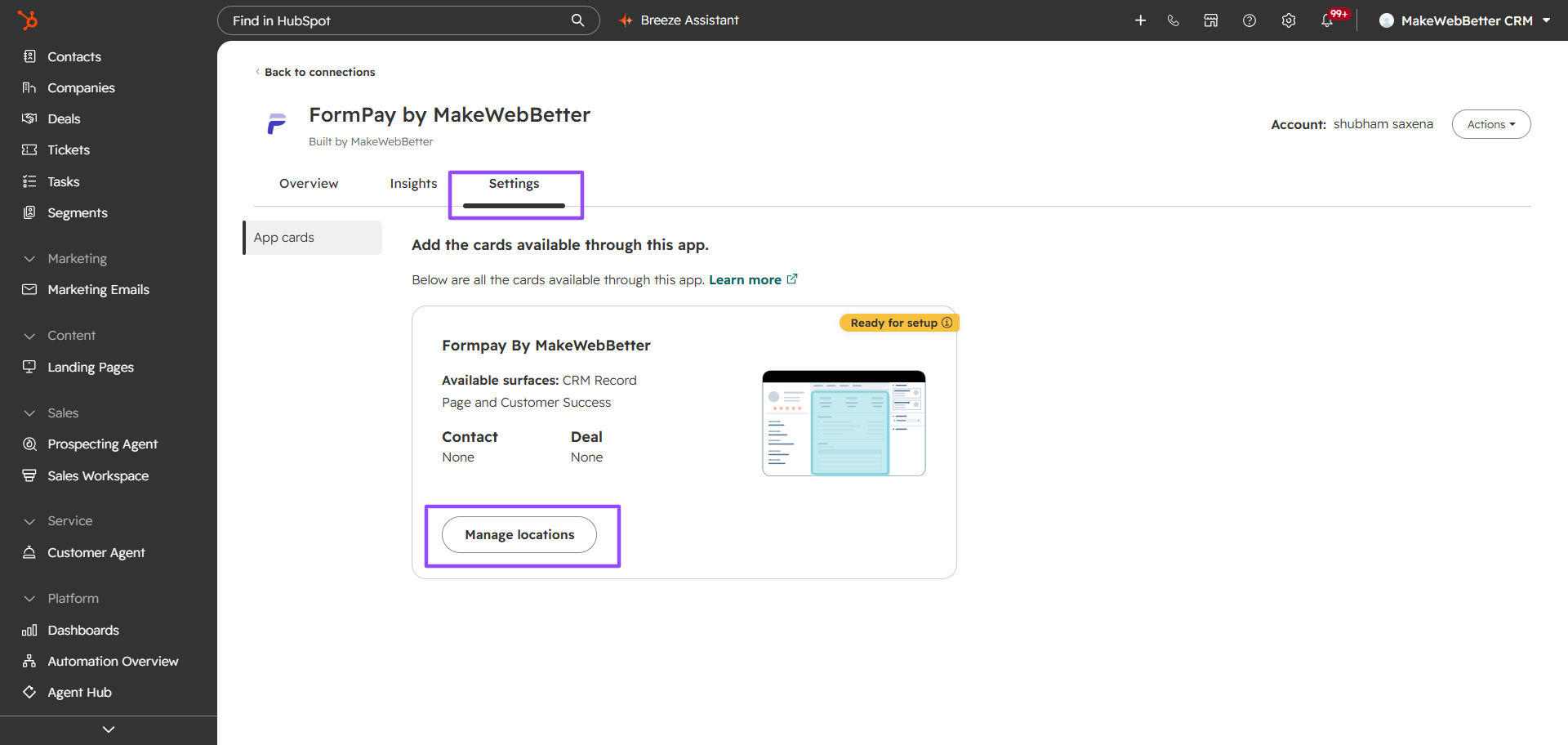The image size is (1568, 745).
Task: Click the Manage locations button
Action: (519, 535)
